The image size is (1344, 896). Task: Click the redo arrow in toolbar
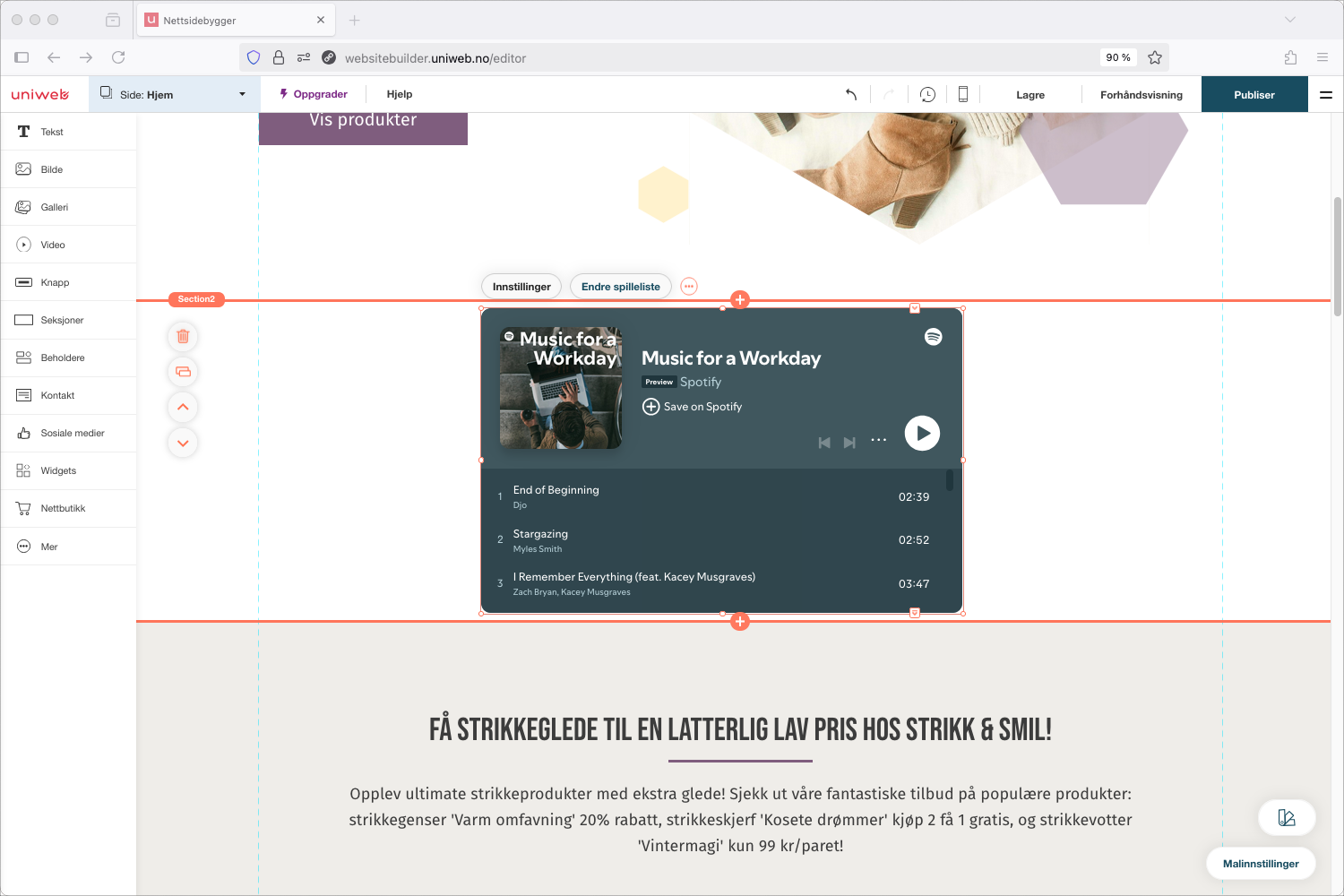click(x=889, y=94)
